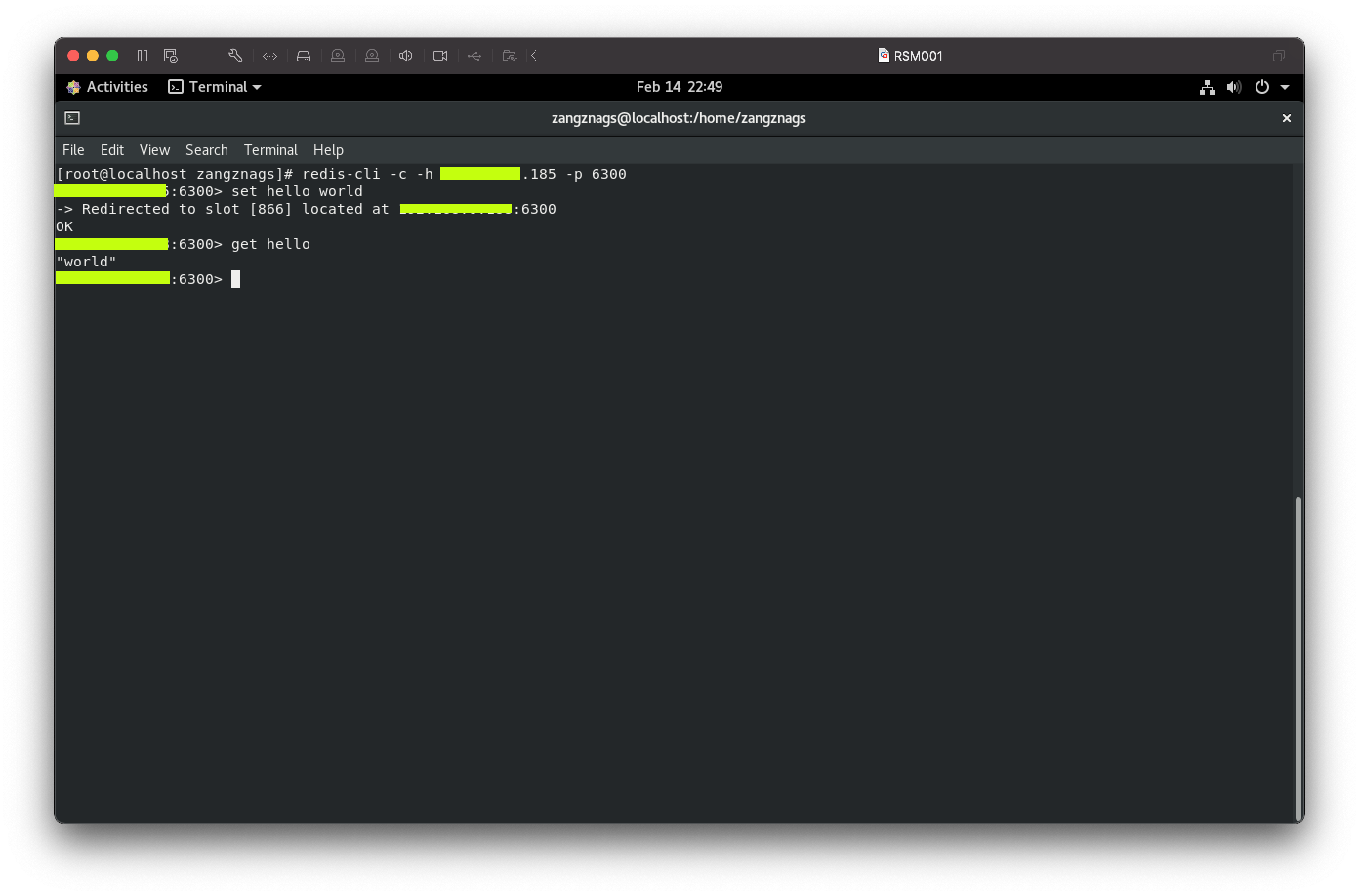Viewport: 1359px width, 896px height.
Task: Click the network adapter arrows icon
Action: tap(270, 56)
